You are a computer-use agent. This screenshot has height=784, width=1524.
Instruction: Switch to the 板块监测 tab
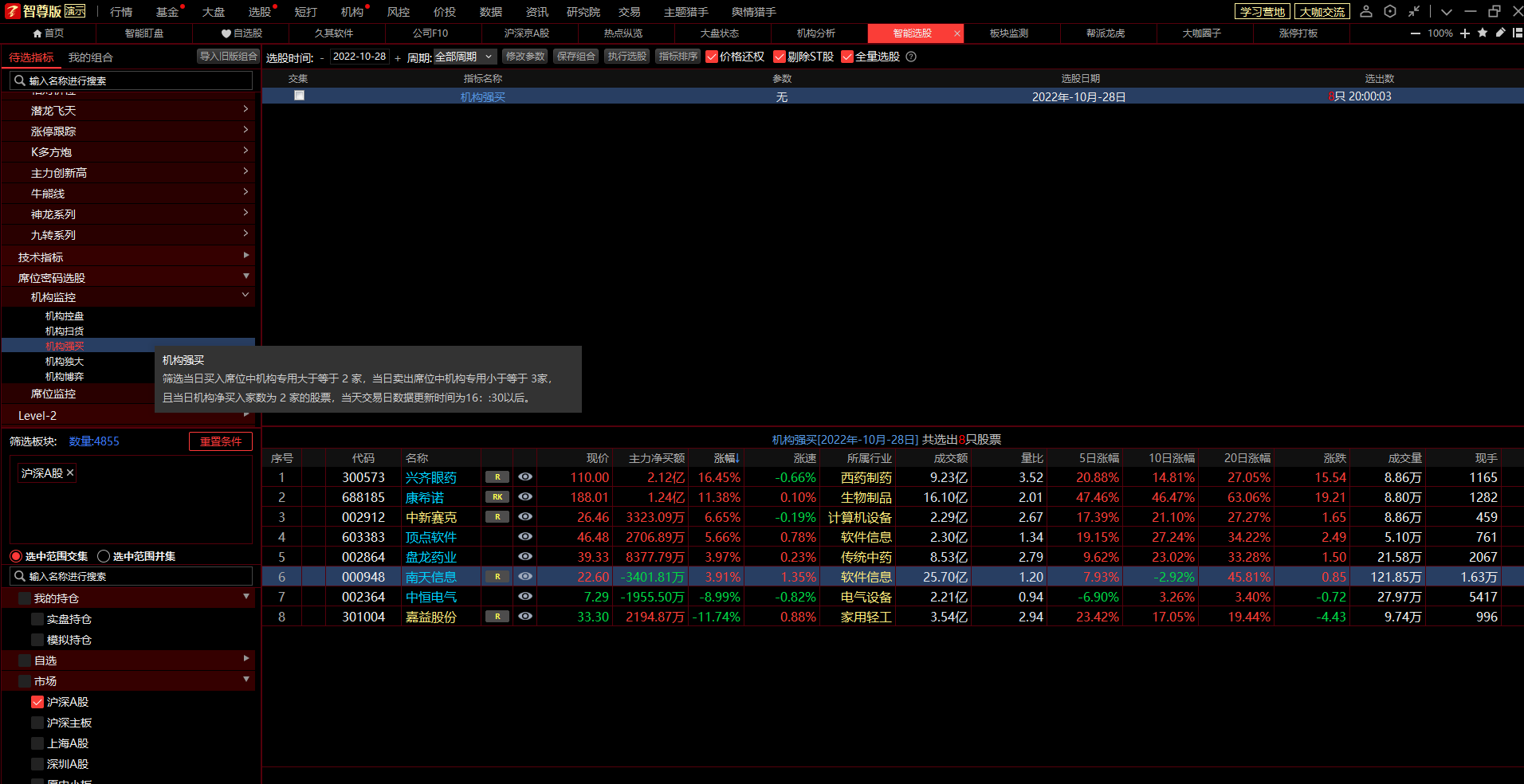click(1009, 33)
